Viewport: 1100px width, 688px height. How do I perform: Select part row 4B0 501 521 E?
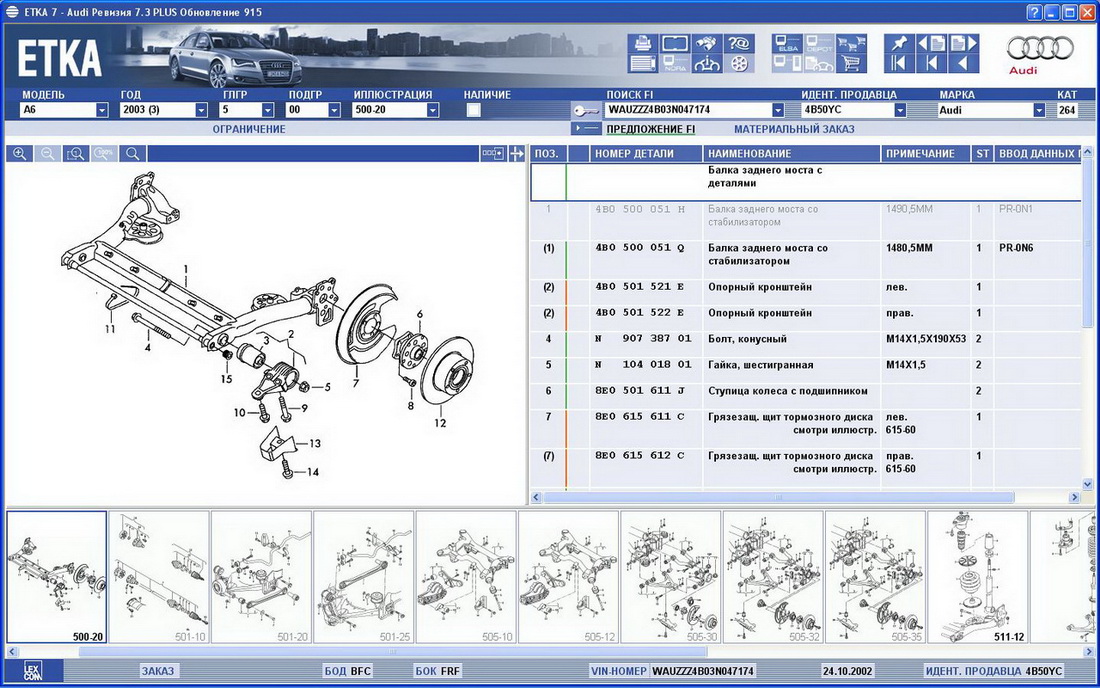(807, 287)
